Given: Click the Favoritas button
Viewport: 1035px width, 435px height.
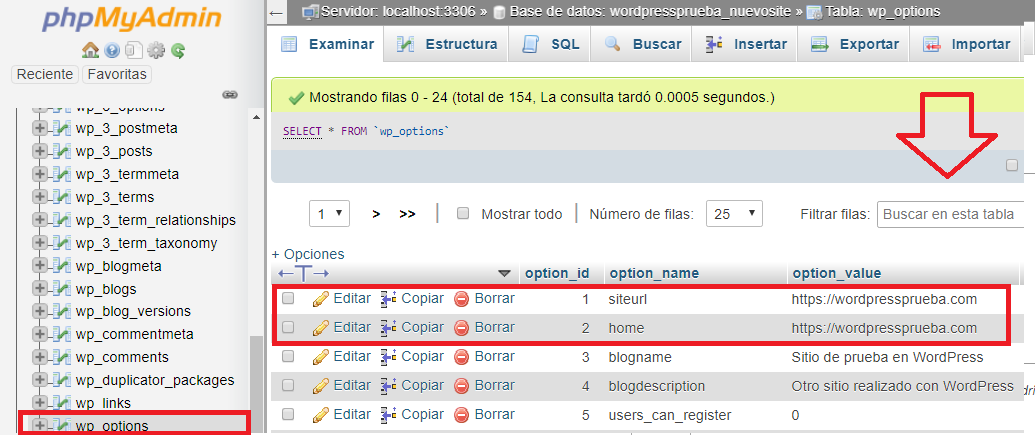Looking at the screenshot, I should point(117,75).
